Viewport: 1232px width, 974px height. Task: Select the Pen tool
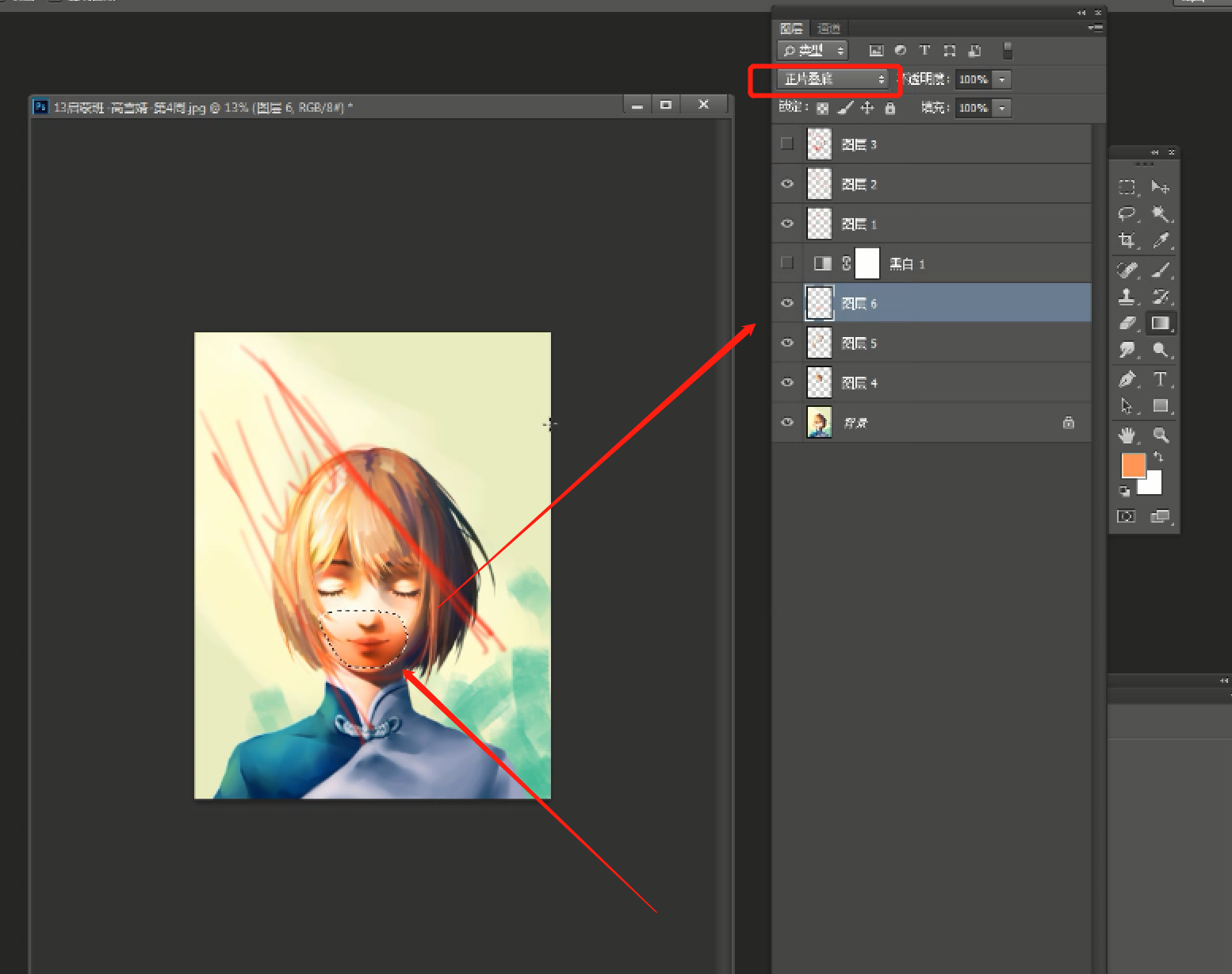[x=1127, y=379]
